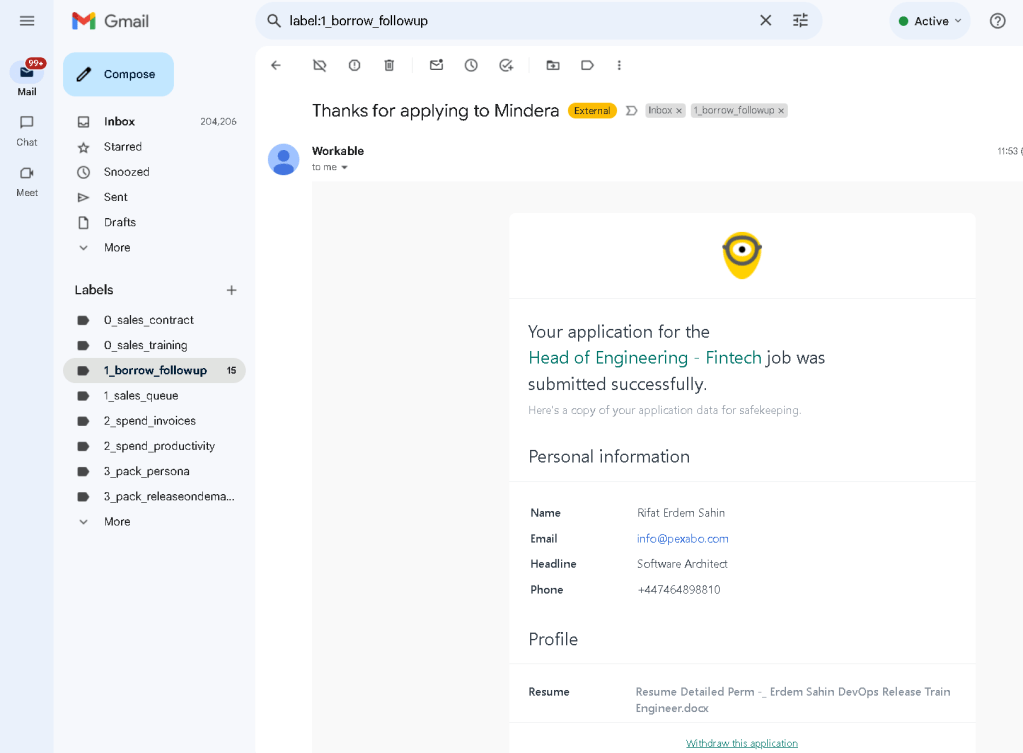Open the Inbox folder

[154, 121]
